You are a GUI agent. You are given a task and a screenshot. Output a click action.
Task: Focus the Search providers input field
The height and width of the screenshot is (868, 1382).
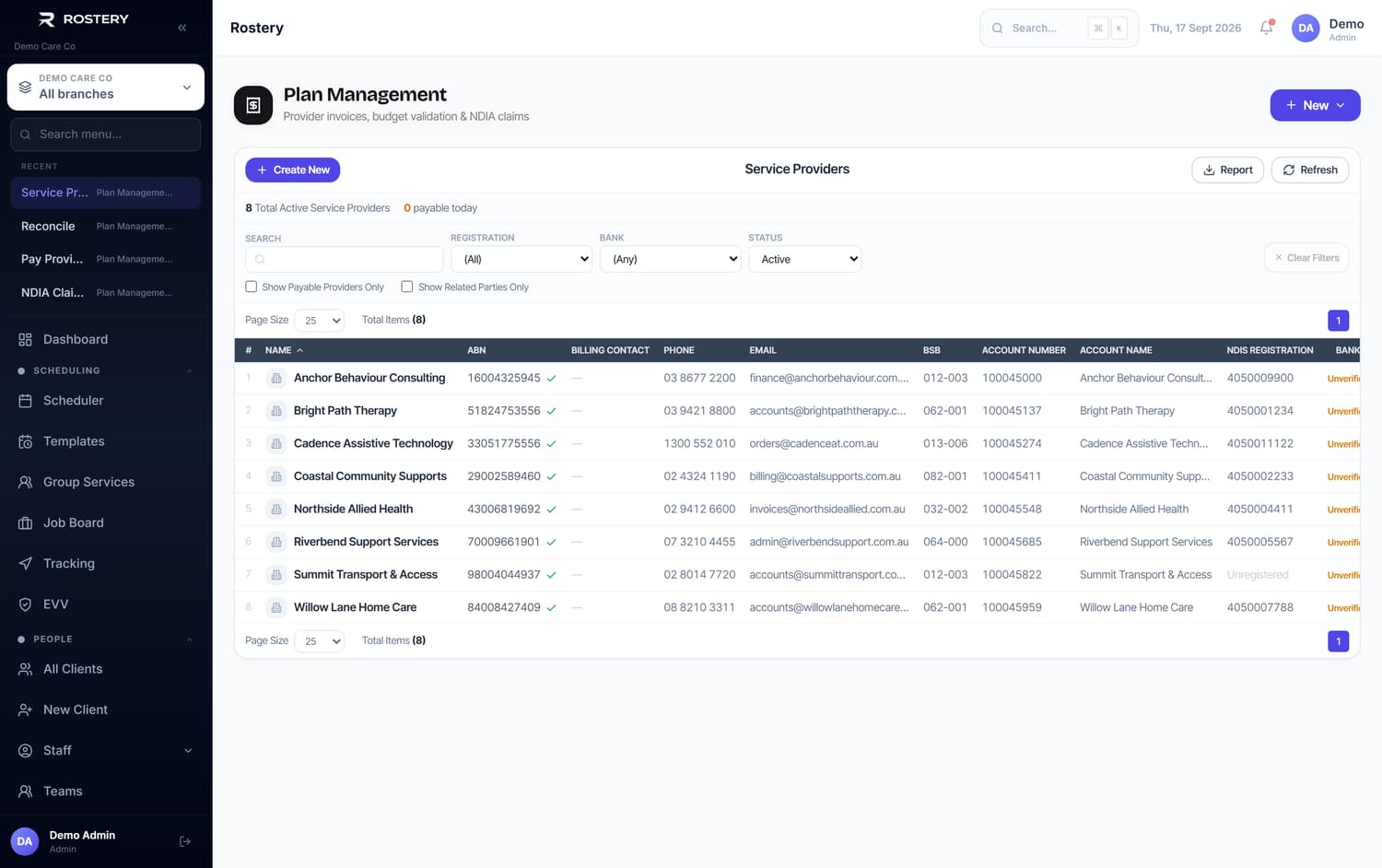pos(345,260)
